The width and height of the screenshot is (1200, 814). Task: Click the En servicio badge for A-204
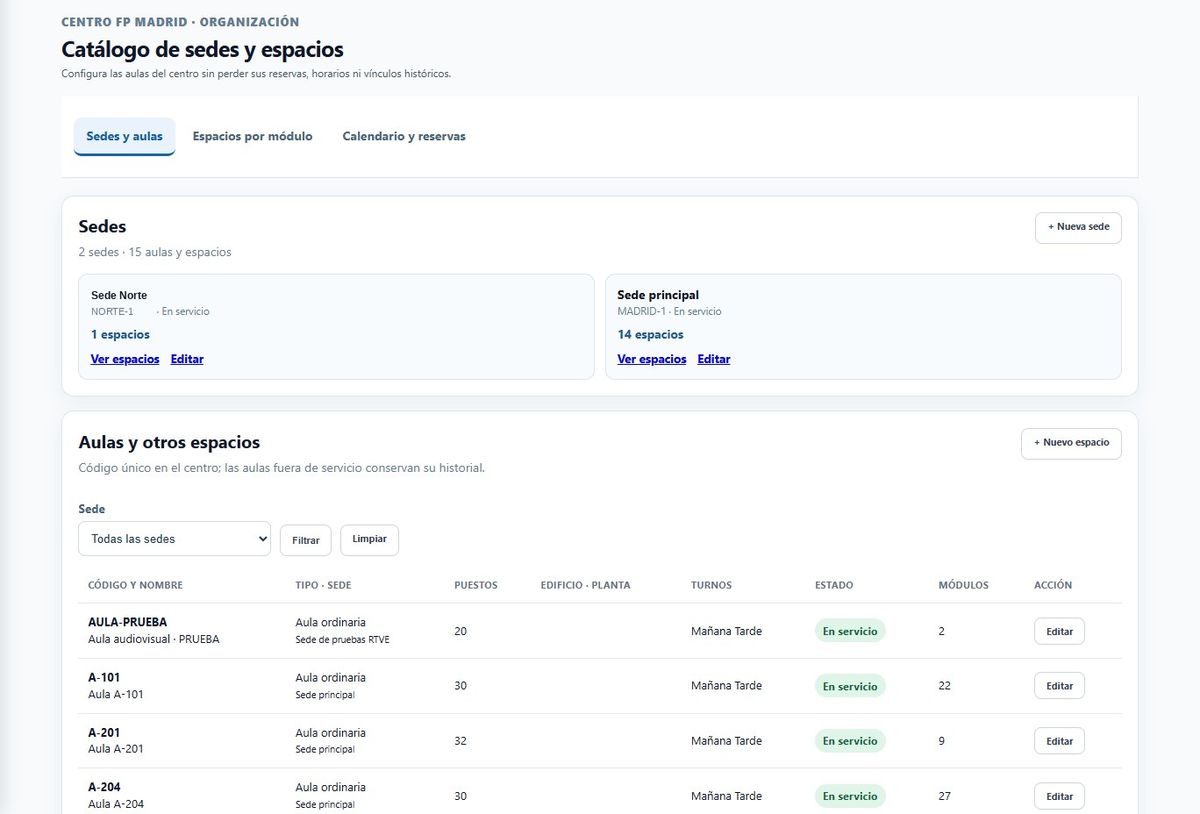(850, 796)
